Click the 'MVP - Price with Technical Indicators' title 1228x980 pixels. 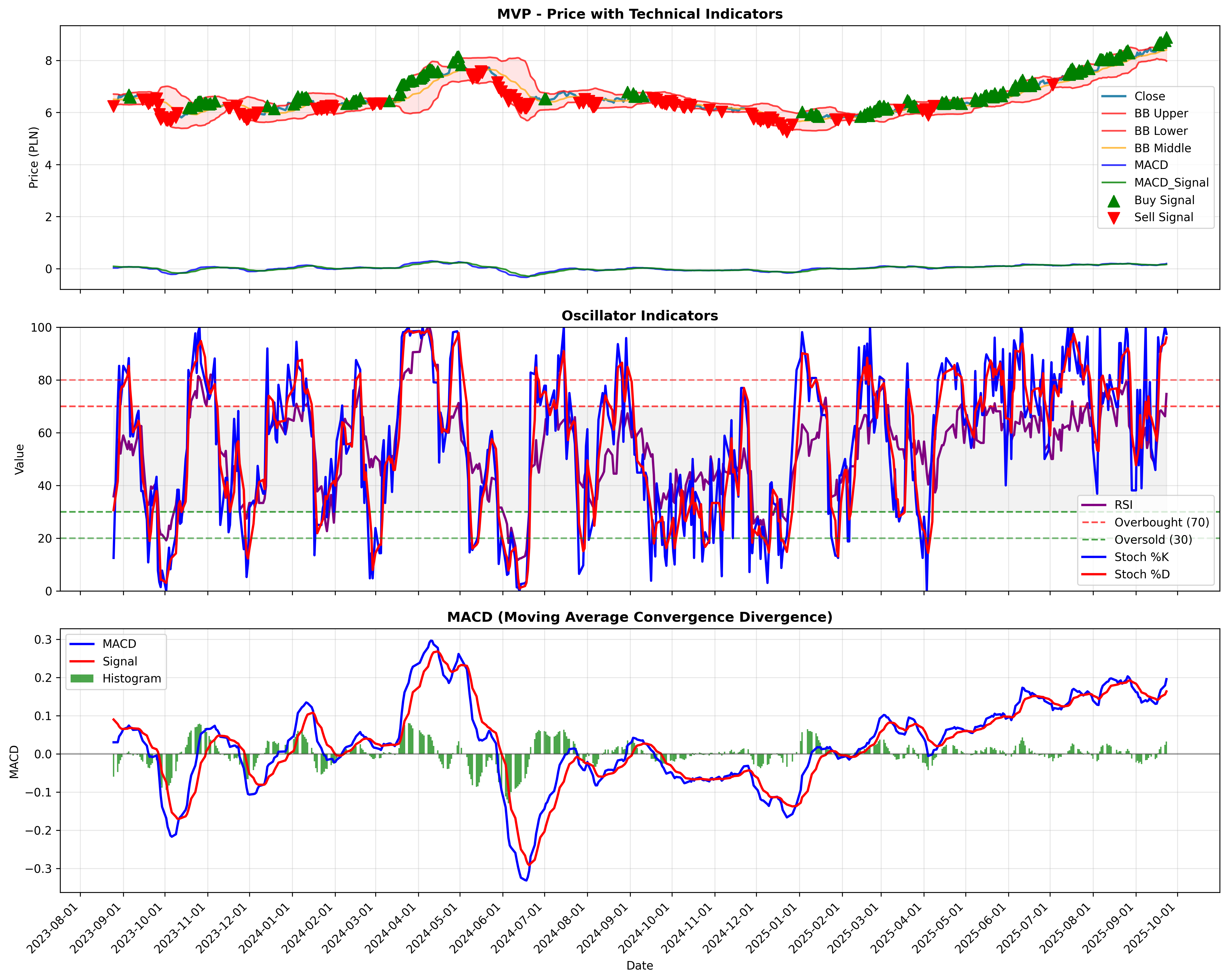640,14
